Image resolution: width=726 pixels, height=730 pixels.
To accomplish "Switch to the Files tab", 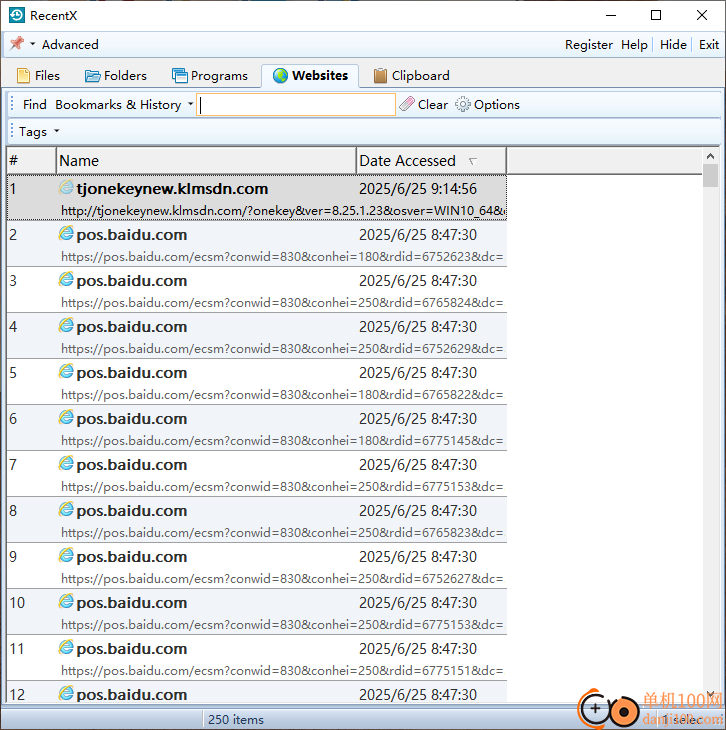I will tap(39, 75).
